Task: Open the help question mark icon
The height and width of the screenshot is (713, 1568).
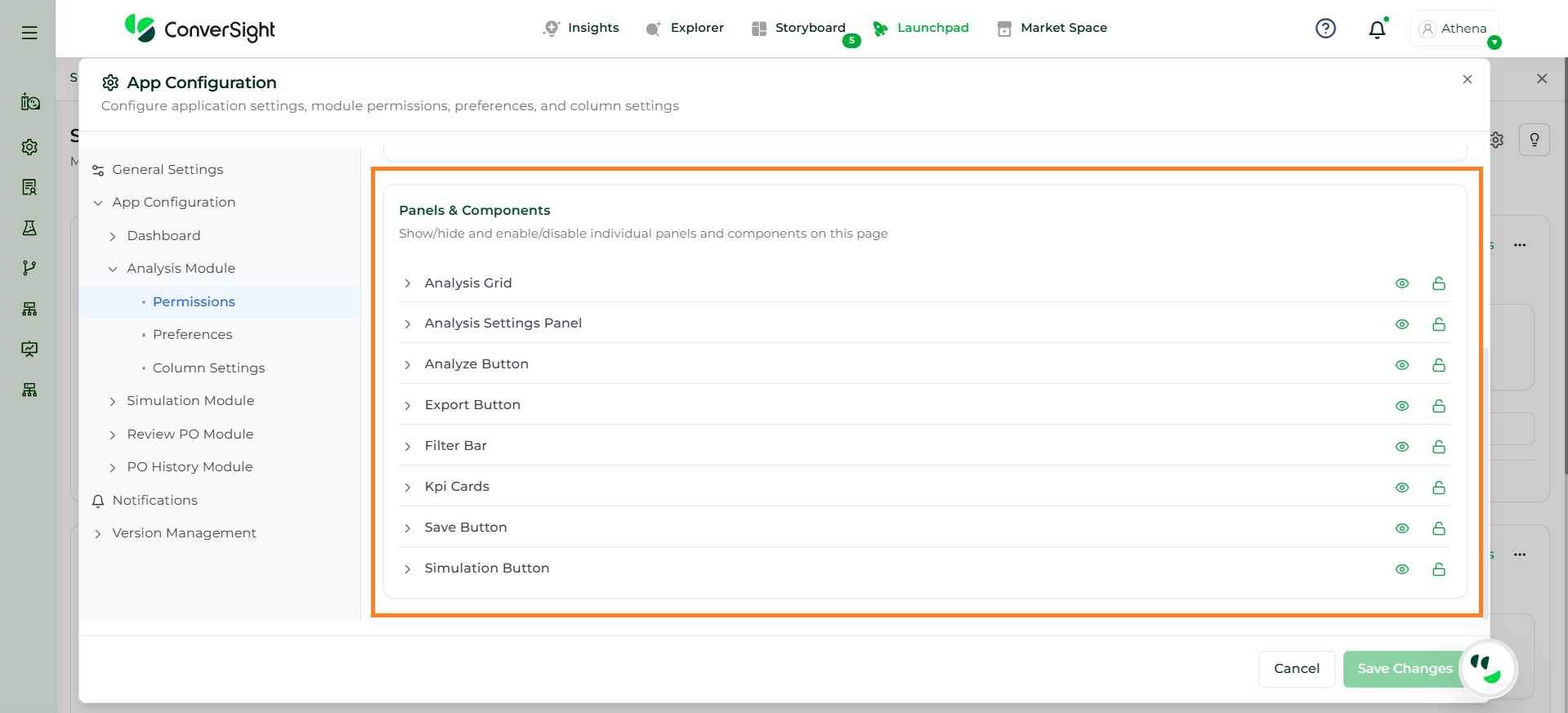Action: coord(1325,29)
